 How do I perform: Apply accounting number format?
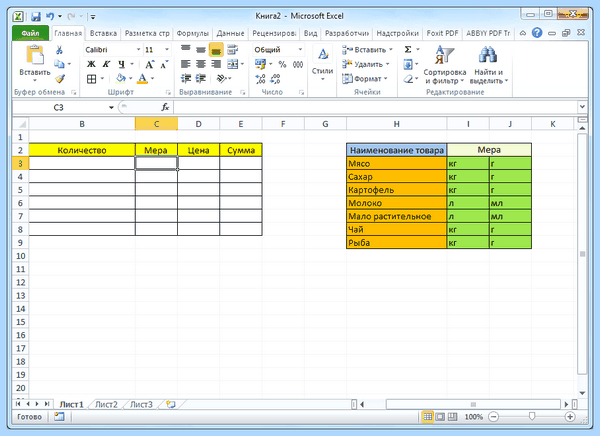[x=261, y=64]
